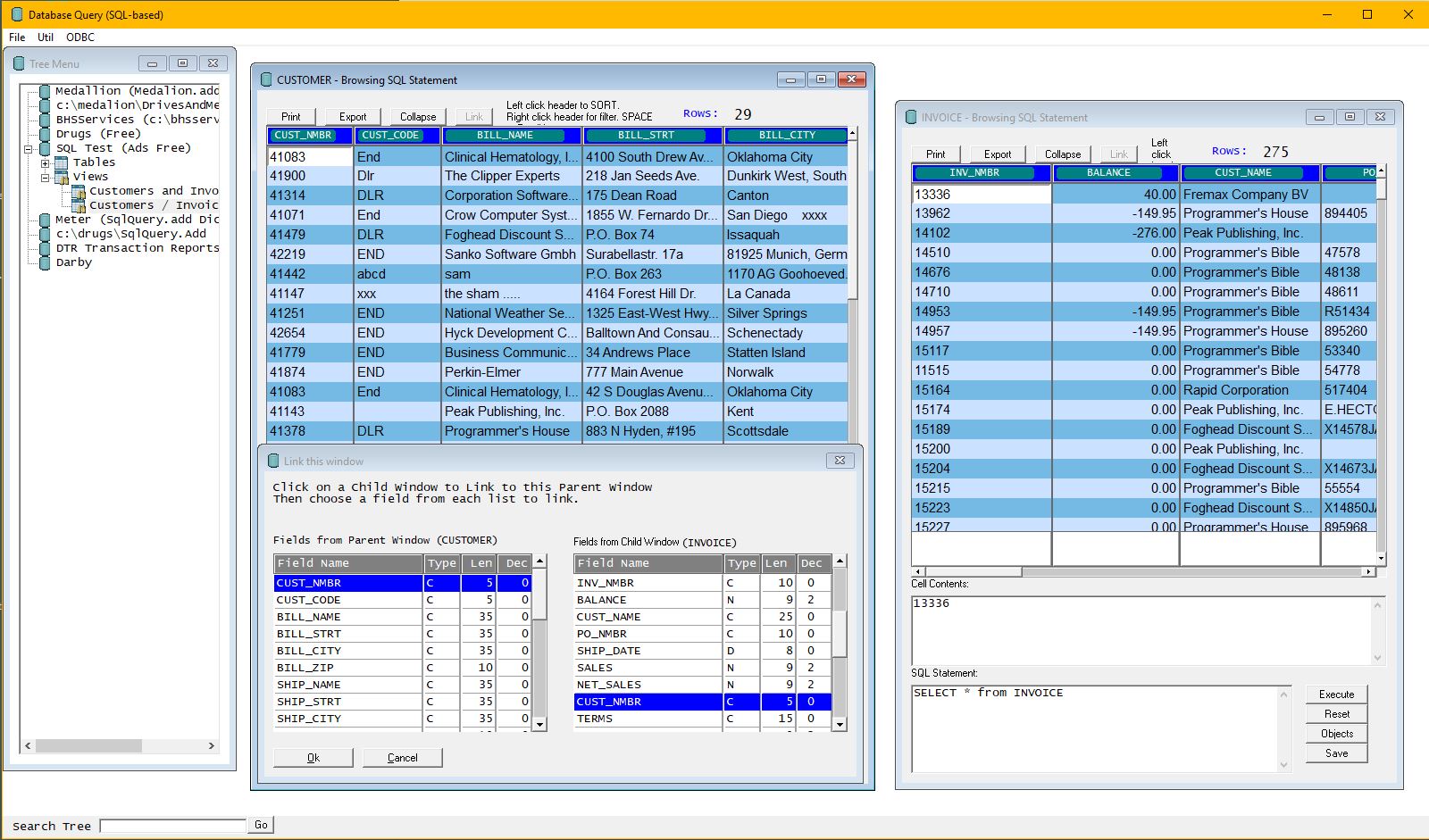1429x840 pixels.
Task: Collapse the CUSTOMER browse window
Action: (417, 116)
